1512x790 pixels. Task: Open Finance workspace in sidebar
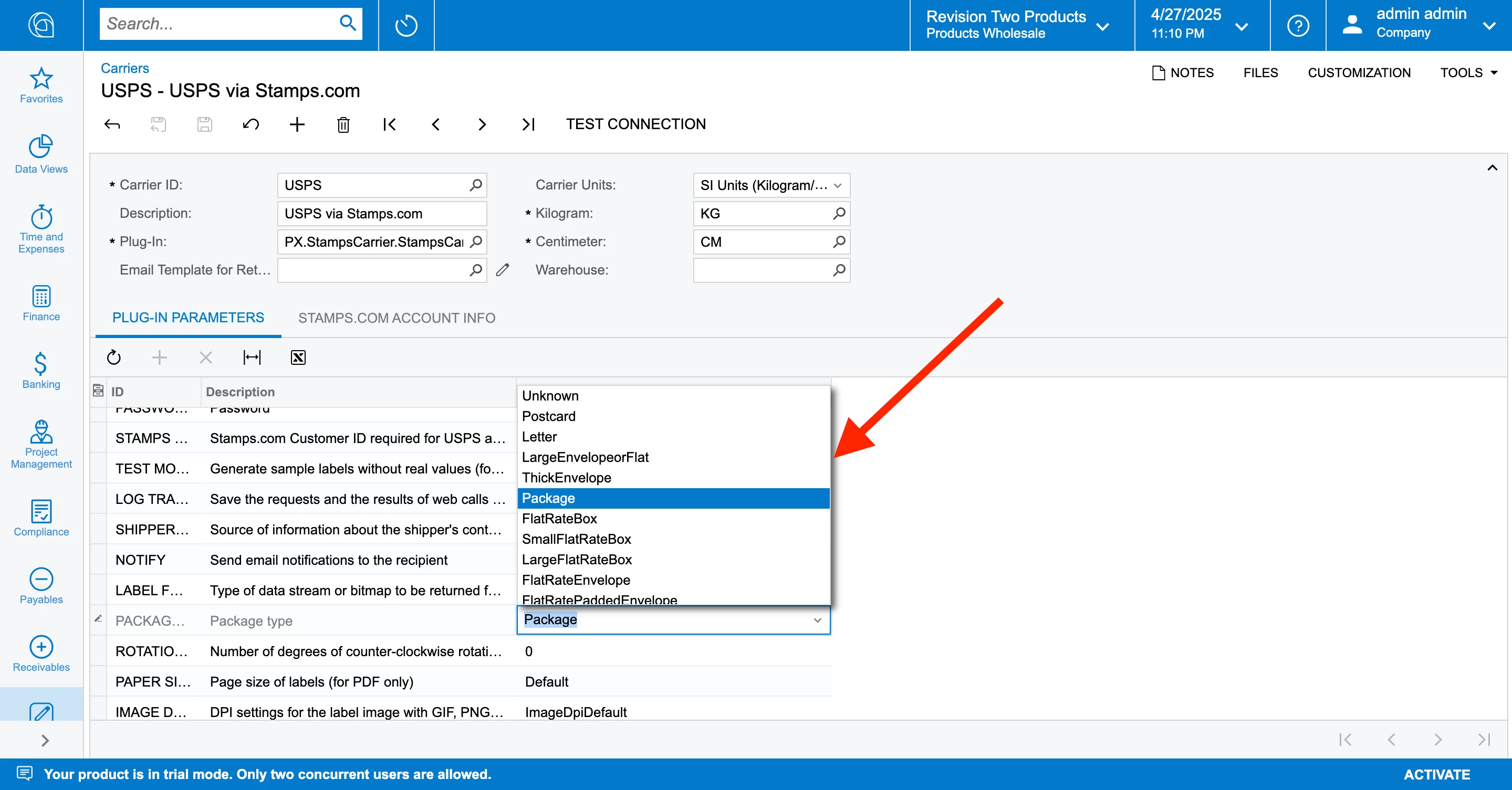coord(41,303)
